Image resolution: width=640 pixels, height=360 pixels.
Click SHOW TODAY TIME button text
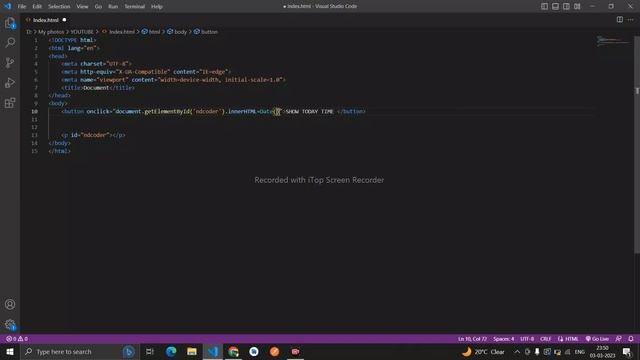pos(309,111)
